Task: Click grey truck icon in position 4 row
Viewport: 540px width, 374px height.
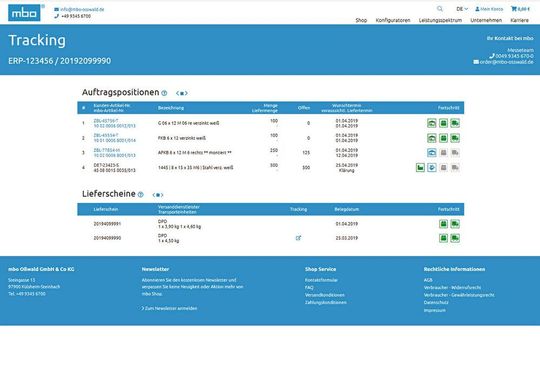Action: click(455, 167)
